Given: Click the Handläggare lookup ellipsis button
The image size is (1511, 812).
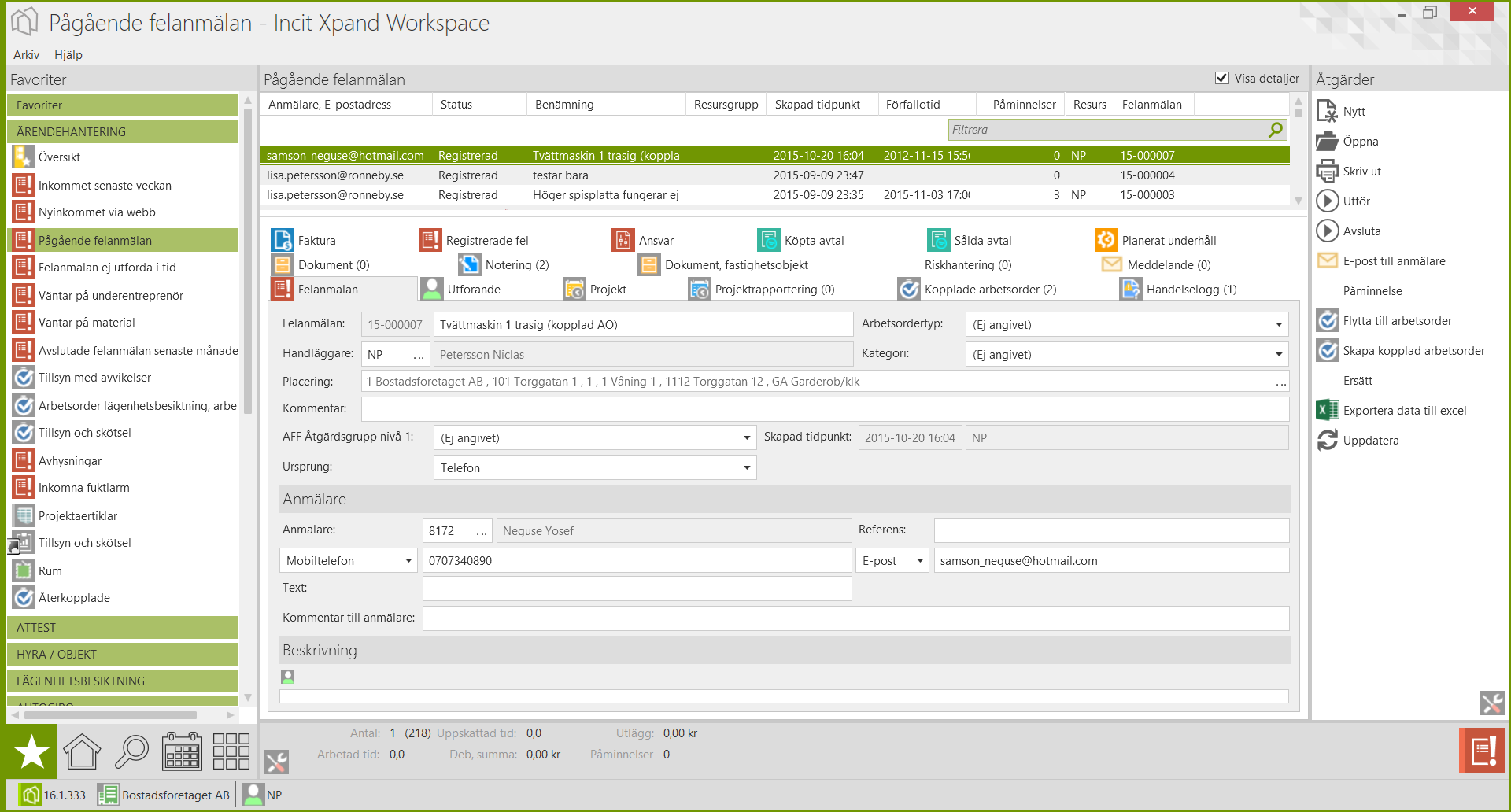Looking at the screenshot, I should coord(418,355).
